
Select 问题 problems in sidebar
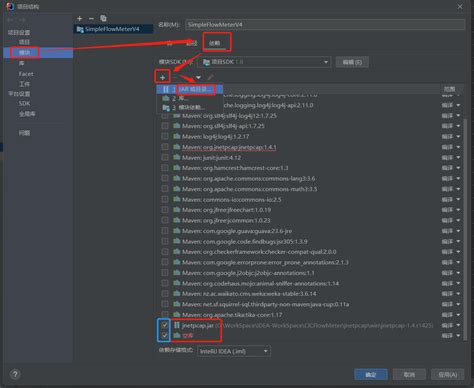pyautogui.click(x=24, y=133)
